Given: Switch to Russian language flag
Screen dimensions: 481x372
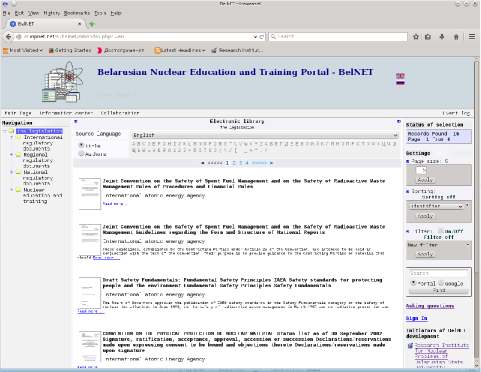Looking at the screenshot, I should [x=400, y=82].
